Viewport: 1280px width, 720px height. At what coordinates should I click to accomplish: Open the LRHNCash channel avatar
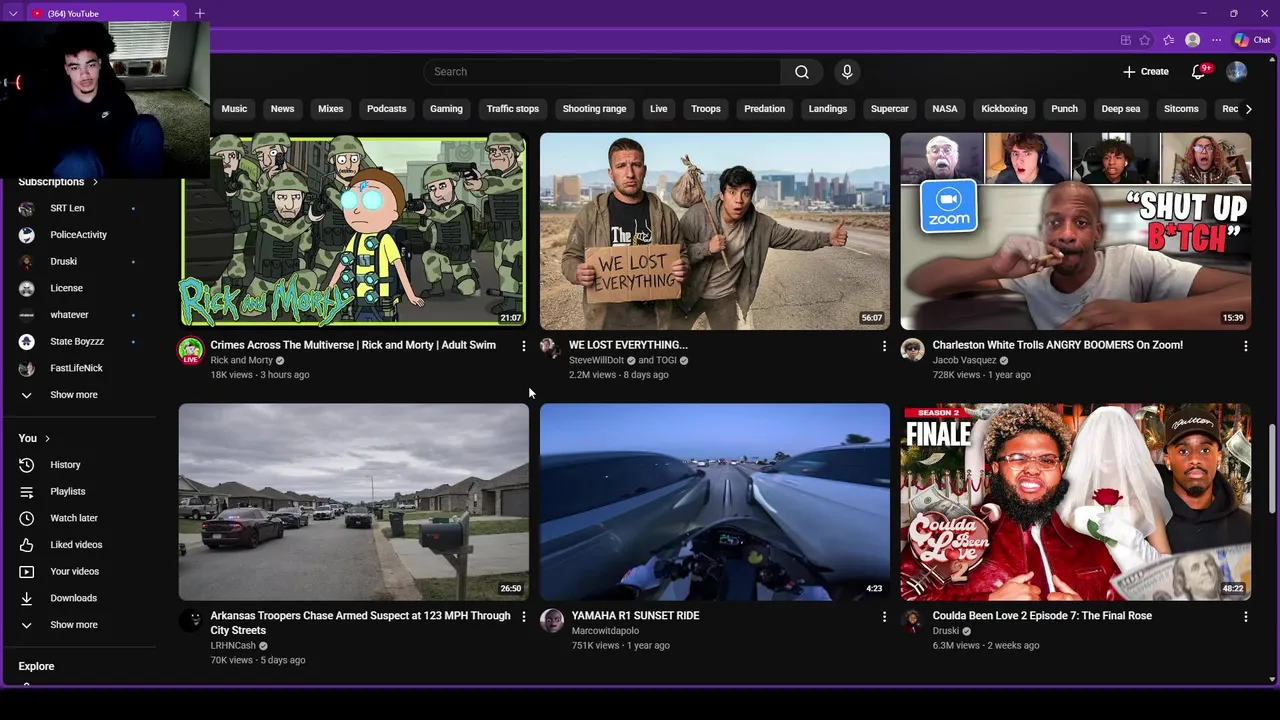tap(190, 620)
